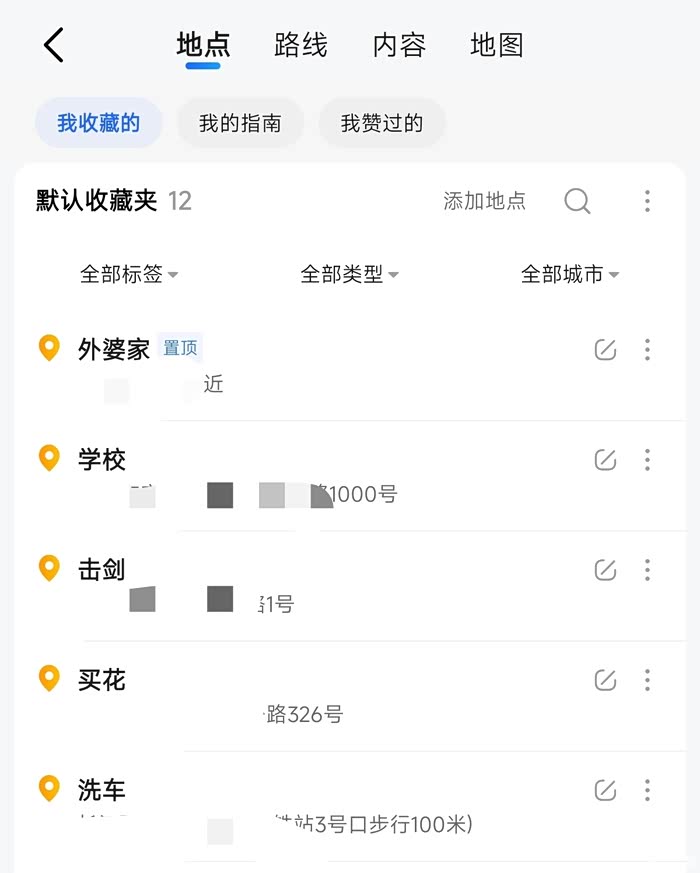Select the 我收藏的 filter chip
Screen dimensions: 700x873
[x=98, y=123]
